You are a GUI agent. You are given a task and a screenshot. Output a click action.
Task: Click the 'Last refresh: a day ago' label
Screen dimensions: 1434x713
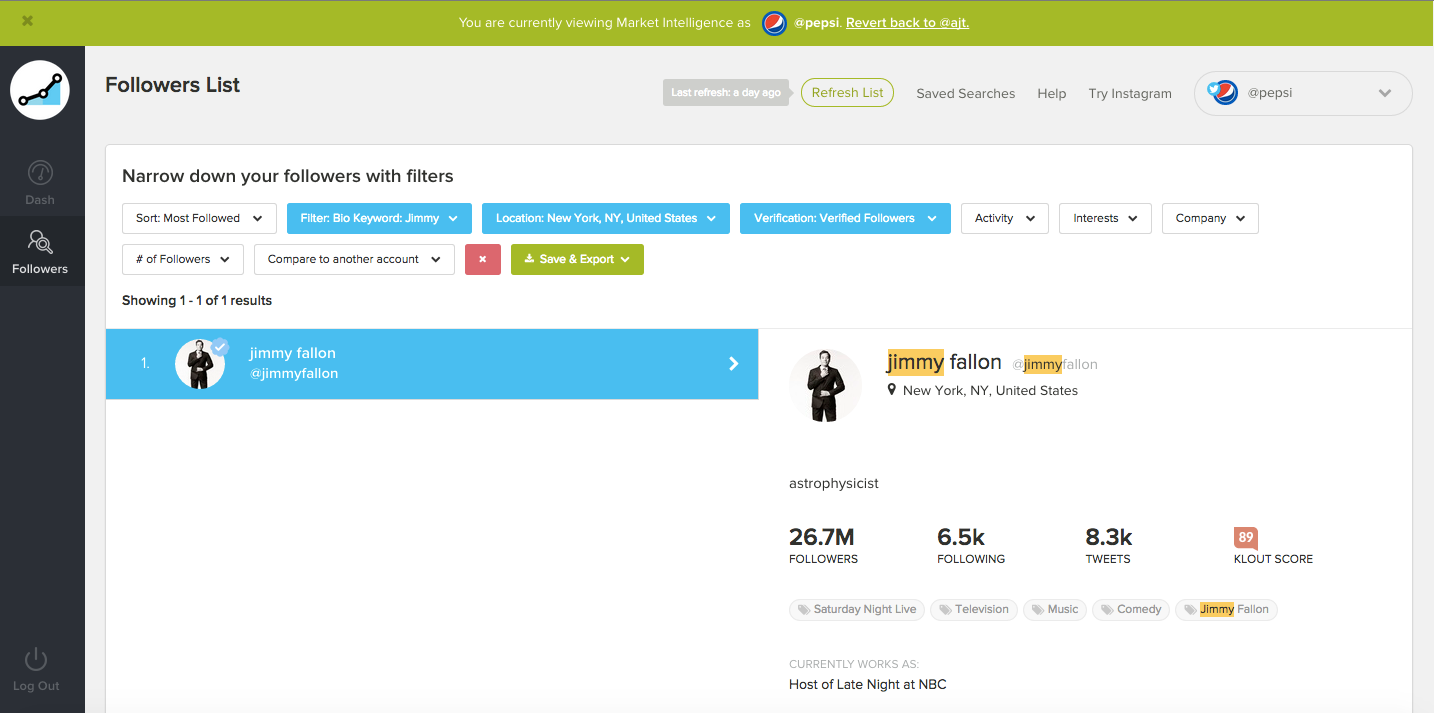(726, 93)
